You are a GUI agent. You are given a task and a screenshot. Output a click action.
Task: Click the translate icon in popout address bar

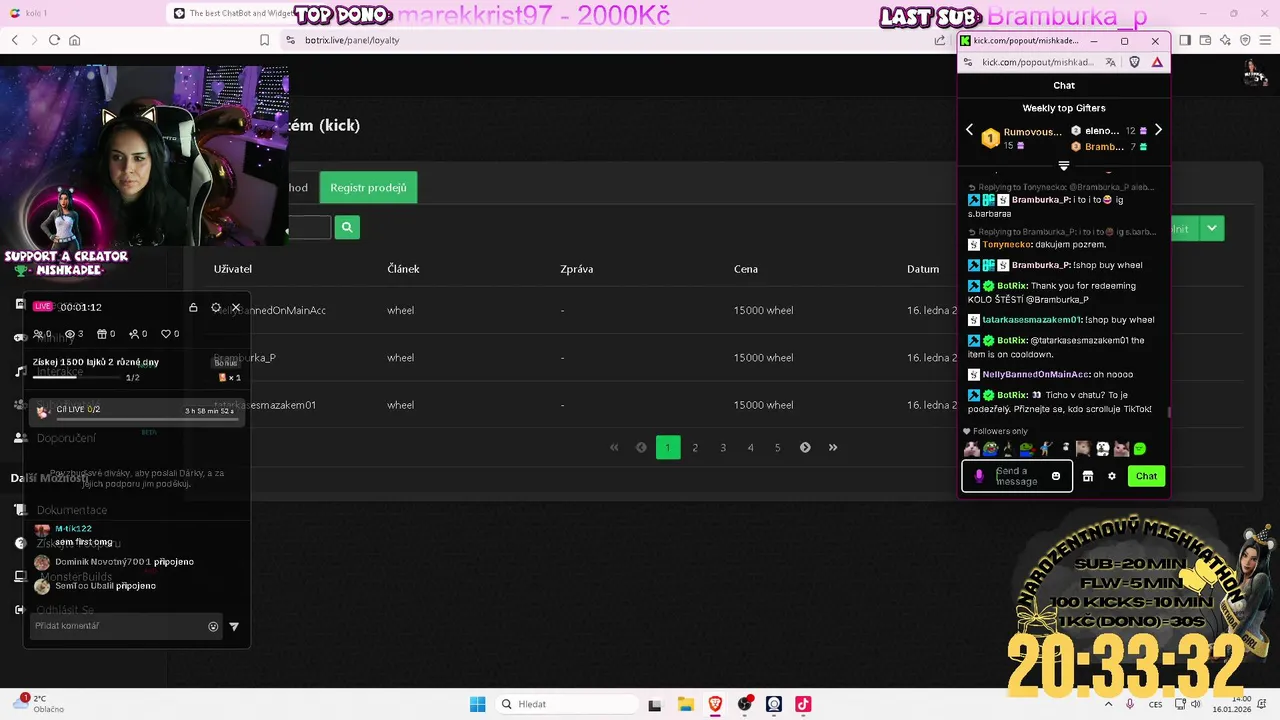point(1111,62)
